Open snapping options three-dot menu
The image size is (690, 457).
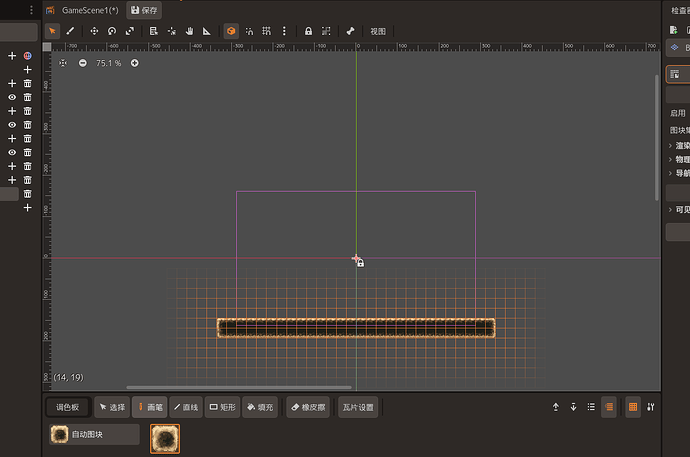click(284, 31)
